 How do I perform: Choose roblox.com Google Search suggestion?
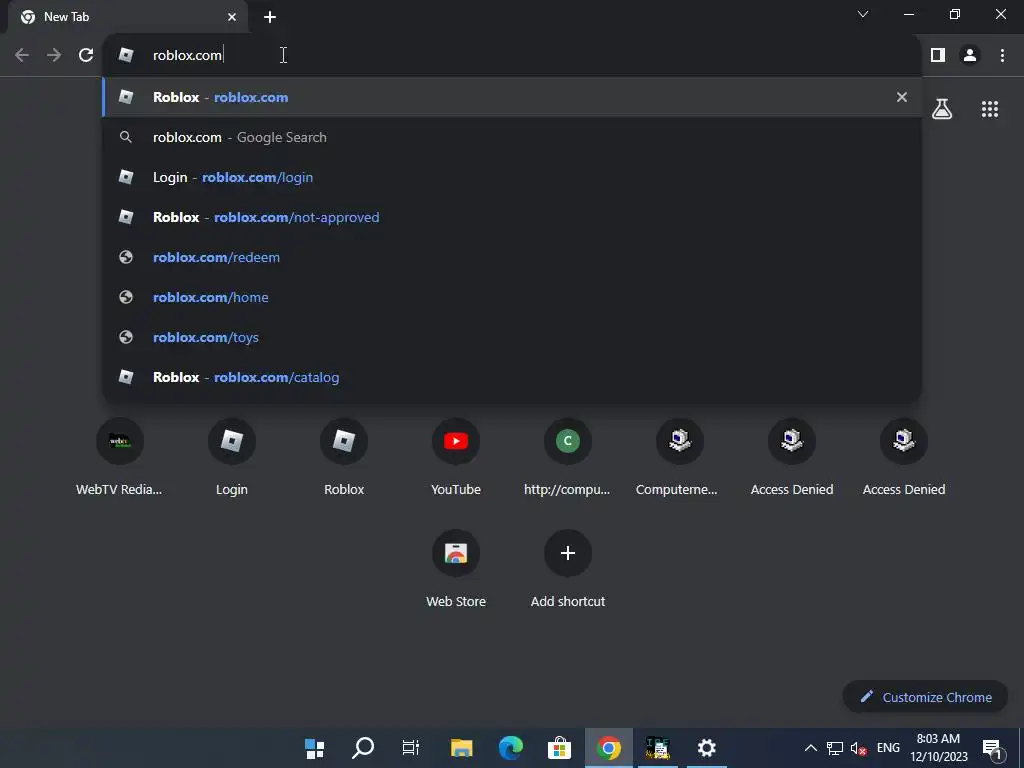point(511,137)
